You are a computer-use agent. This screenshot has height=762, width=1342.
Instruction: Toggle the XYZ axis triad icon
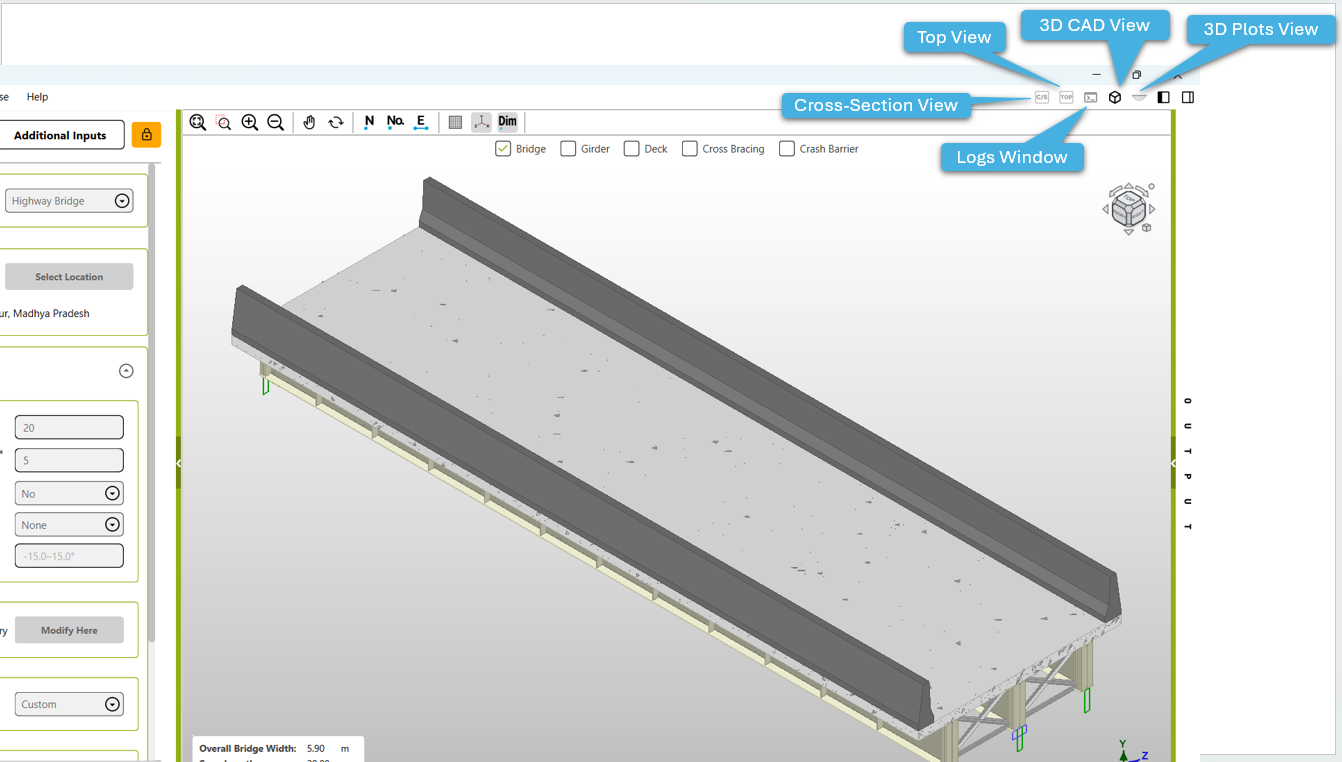pyautogui.click(x=482, y=122)
